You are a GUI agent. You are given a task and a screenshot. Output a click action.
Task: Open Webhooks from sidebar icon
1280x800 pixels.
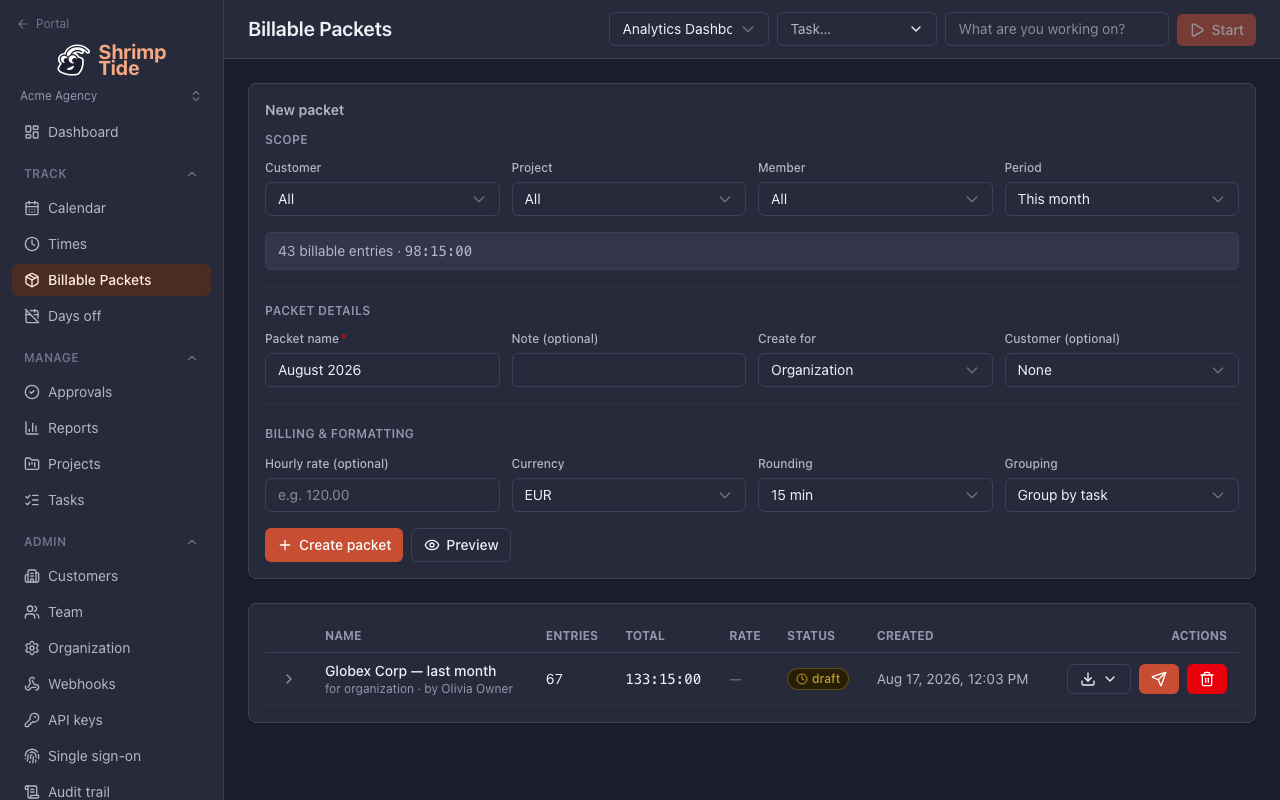(x=31, y=684)
